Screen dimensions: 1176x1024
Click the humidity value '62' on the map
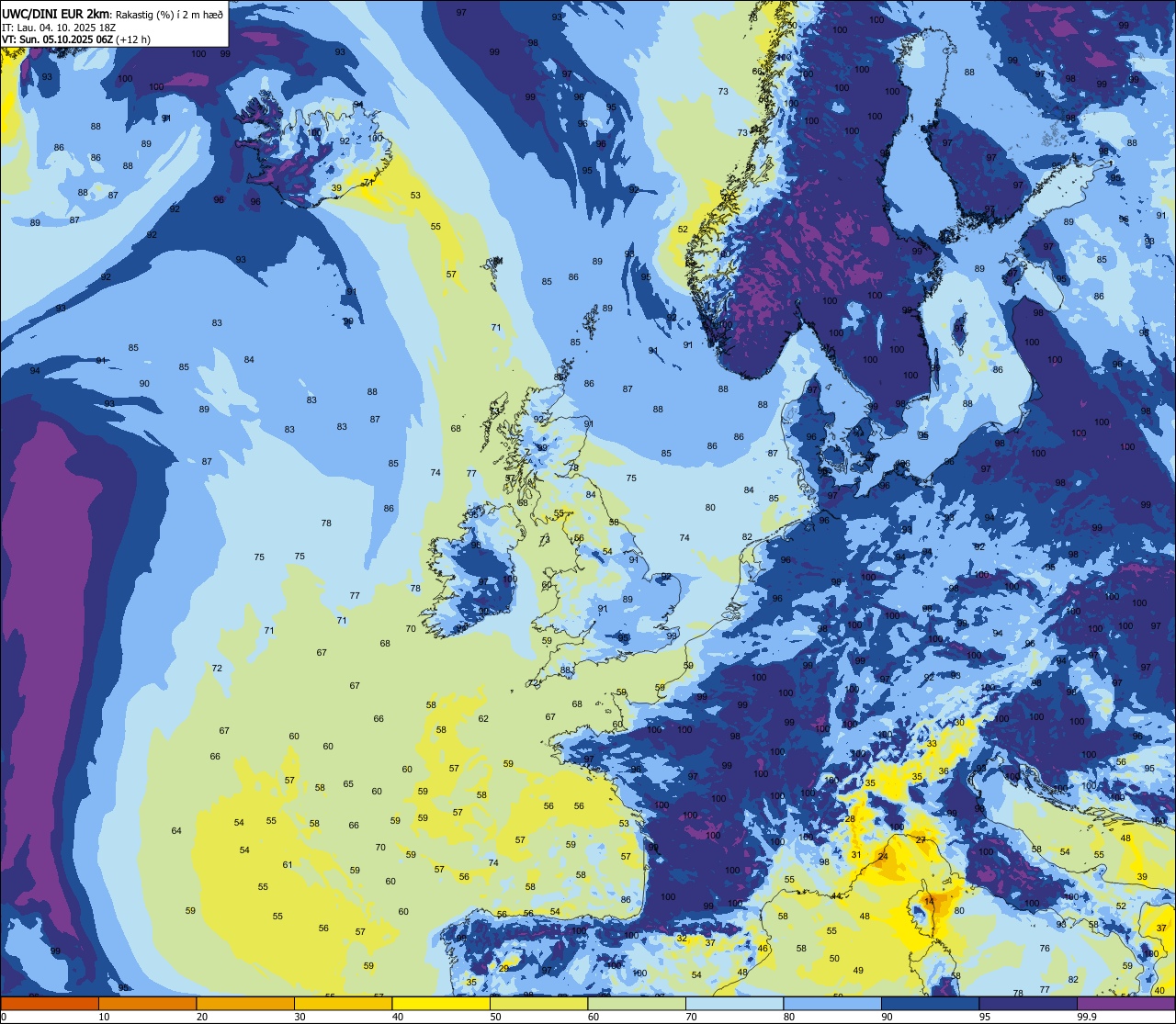[483, 719]
